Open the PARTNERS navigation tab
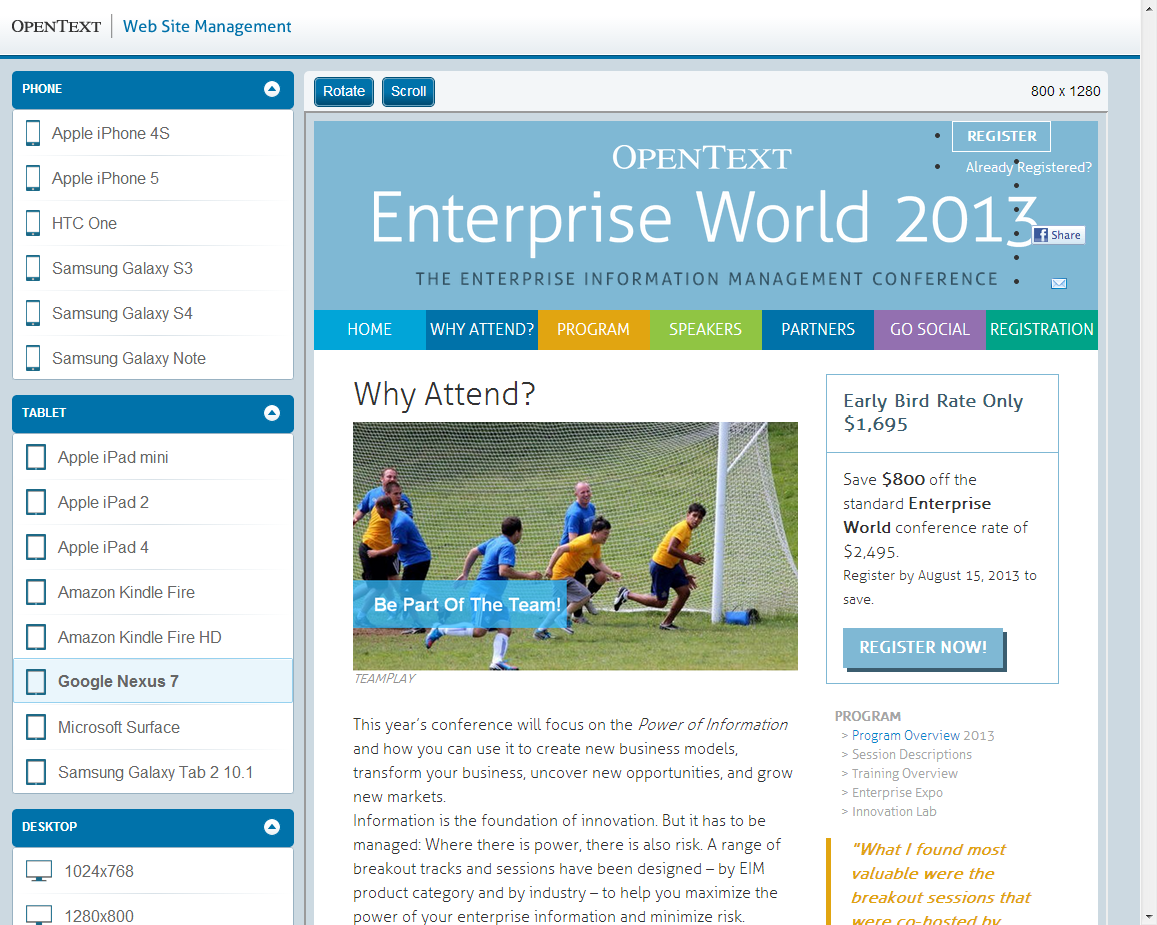Screen dimensions: 1157x925 click(818, 330)
